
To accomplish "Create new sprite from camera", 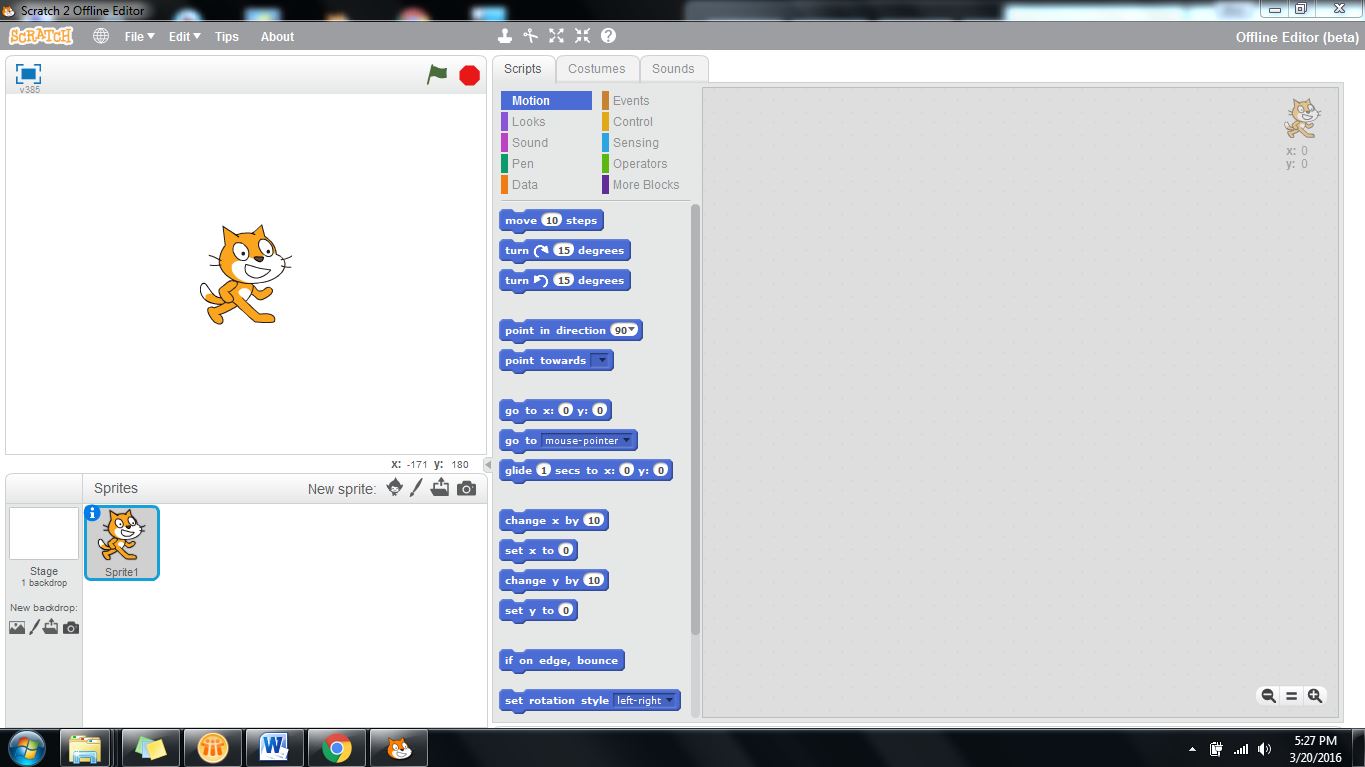I will (x=466, y=488).
